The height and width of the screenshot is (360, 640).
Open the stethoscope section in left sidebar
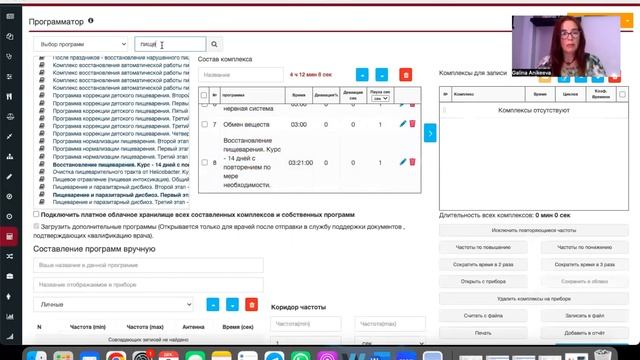[x=9, y=57]
